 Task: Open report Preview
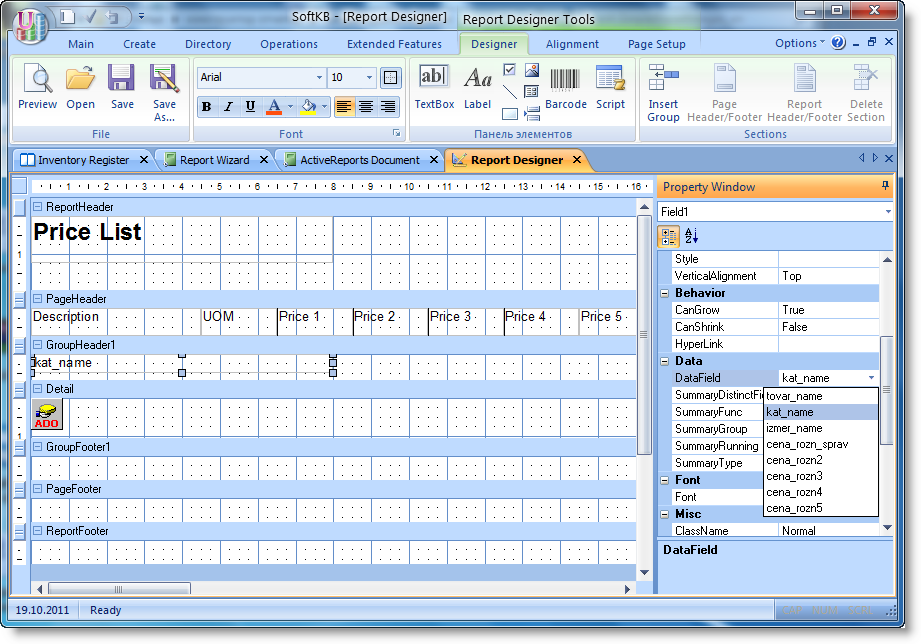[x=38, y=87]
